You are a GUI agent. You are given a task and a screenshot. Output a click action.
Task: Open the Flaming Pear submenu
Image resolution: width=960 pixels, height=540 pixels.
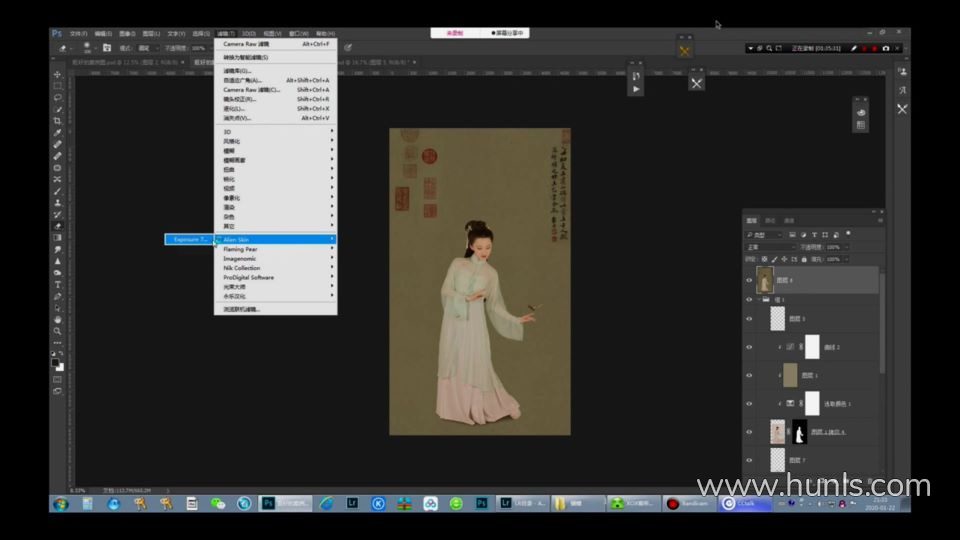(x=276, y=249)
